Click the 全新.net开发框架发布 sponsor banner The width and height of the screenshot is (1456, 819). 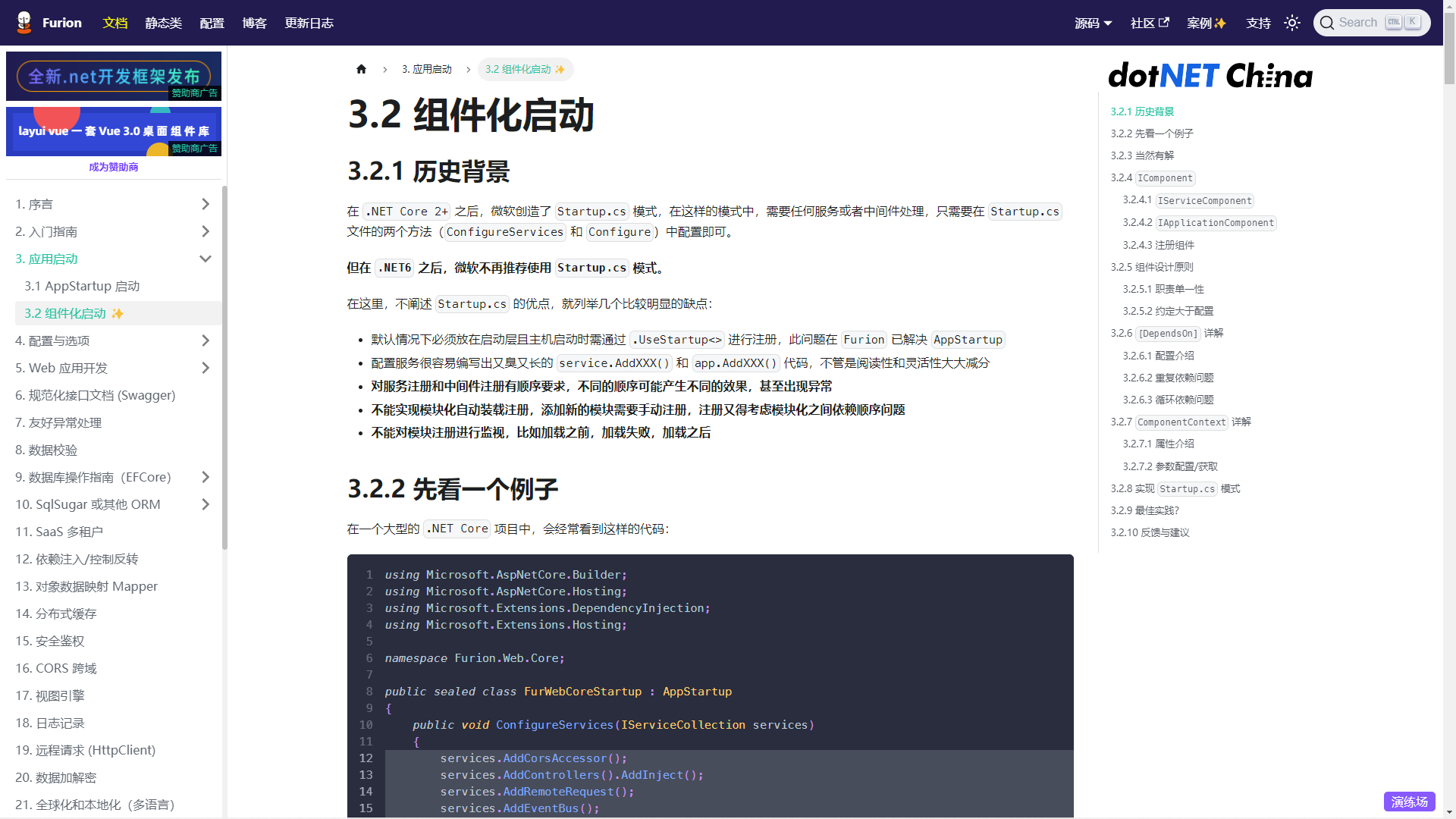point(114,76)
